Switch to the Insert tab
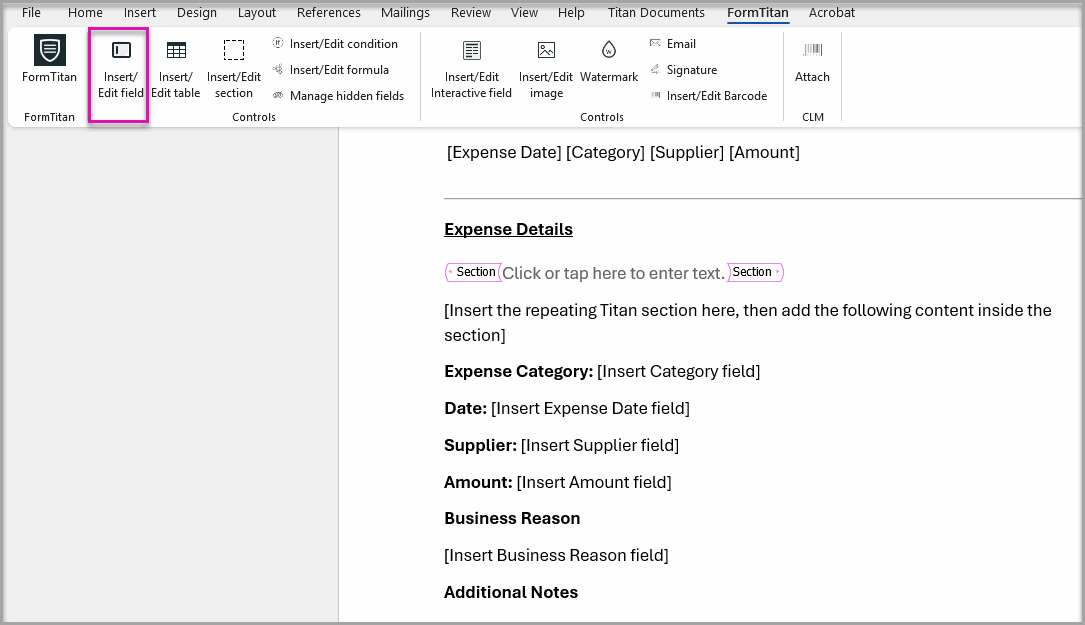The width and height of the screenshot is (1085, 625). pos(140,12)
